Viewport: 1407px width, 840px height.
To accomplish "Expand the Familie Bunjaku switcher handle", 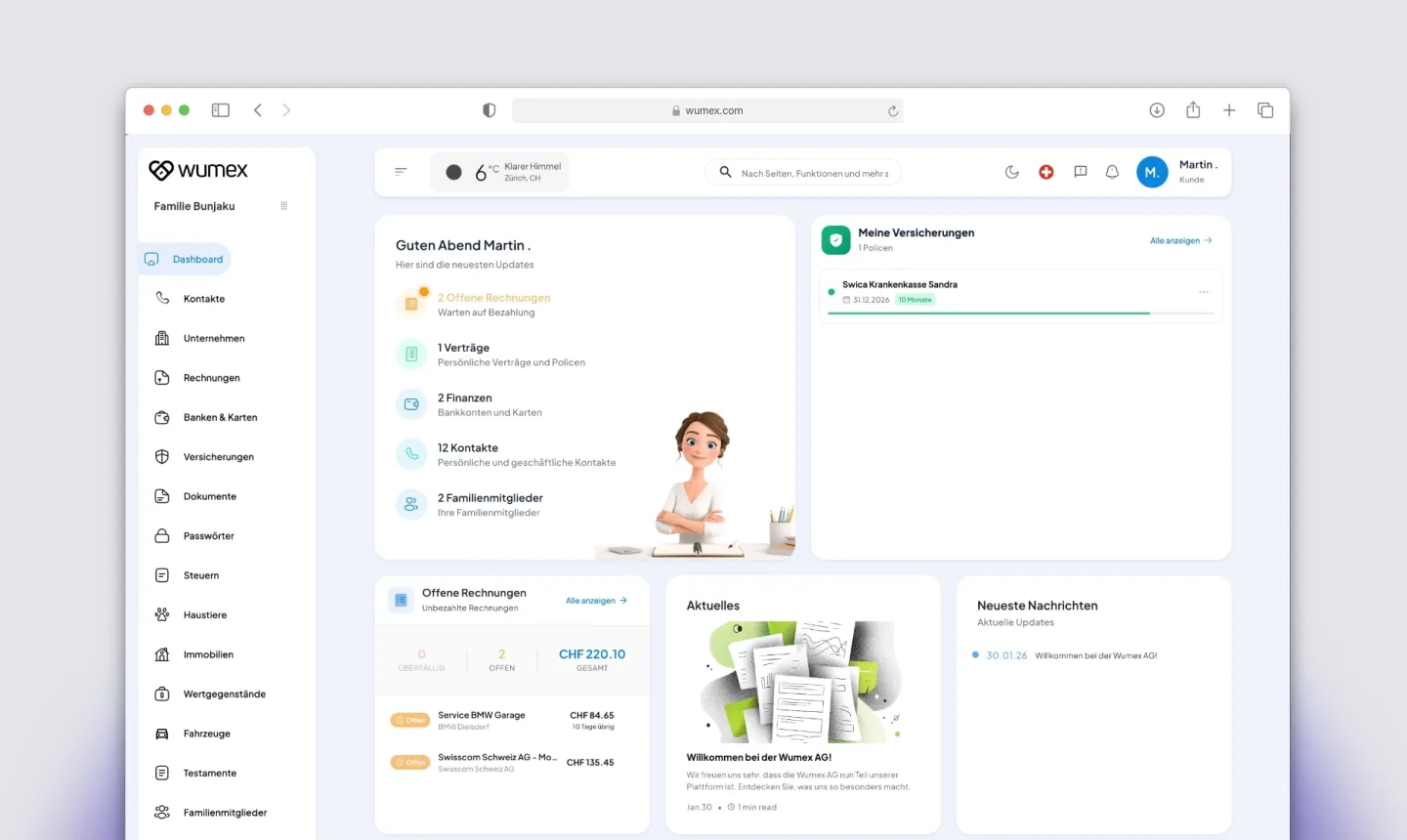I will click(x=284, y=206).
